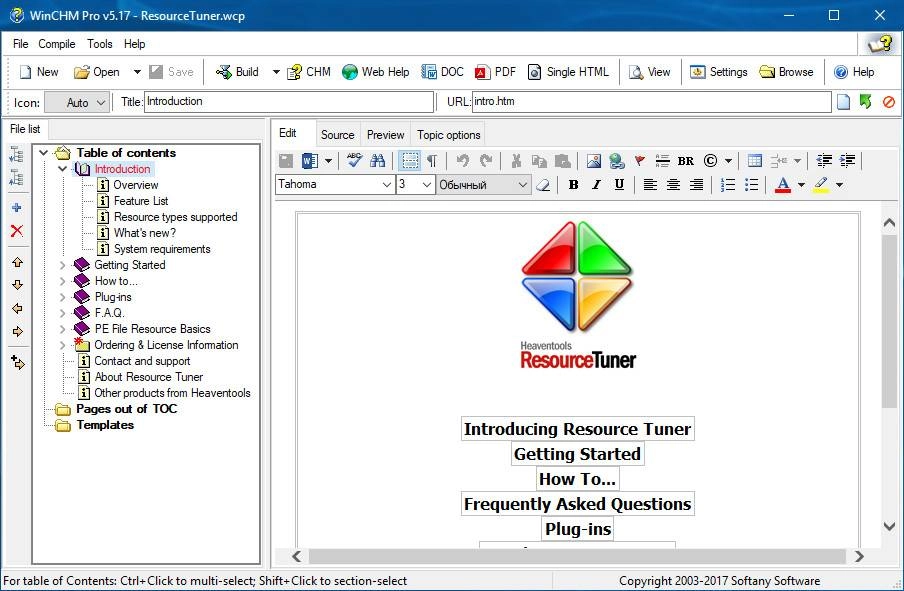The width and height of the screenshot is (904, 591).
Task: Expand the PE File Resource Basics node
Action: pyautogui.click(x=62, y=329)
